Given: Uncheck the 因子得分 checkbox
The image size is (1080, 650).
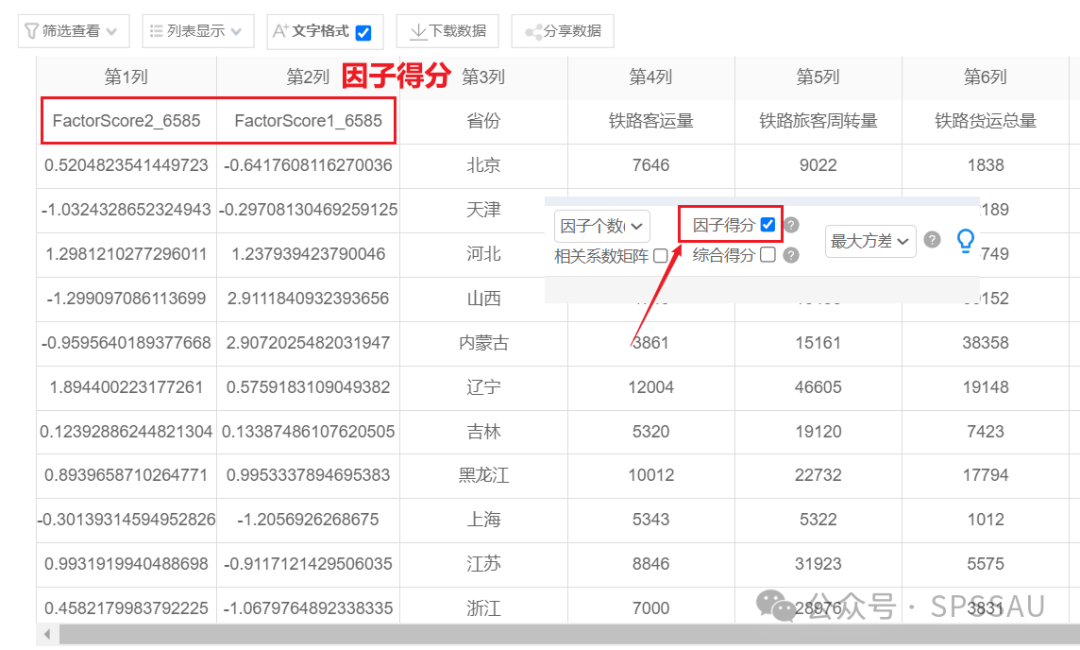Looking at the screenshot, I should [x=768, y=224].
